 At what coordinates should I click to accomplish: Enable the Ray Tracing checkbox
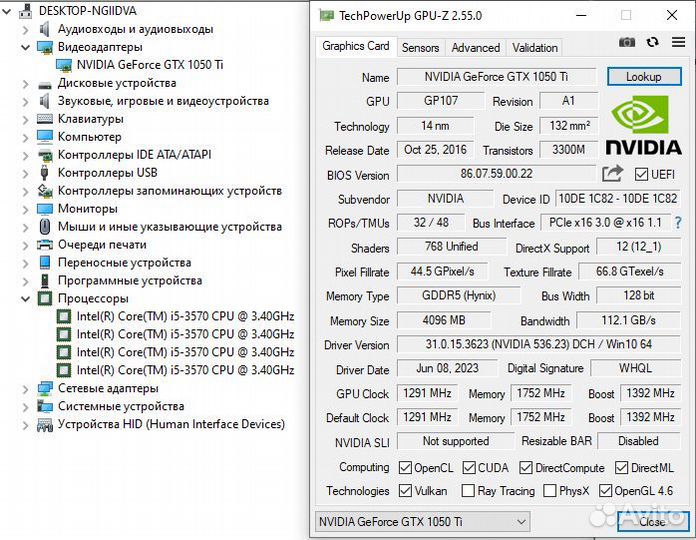[468, 490]
